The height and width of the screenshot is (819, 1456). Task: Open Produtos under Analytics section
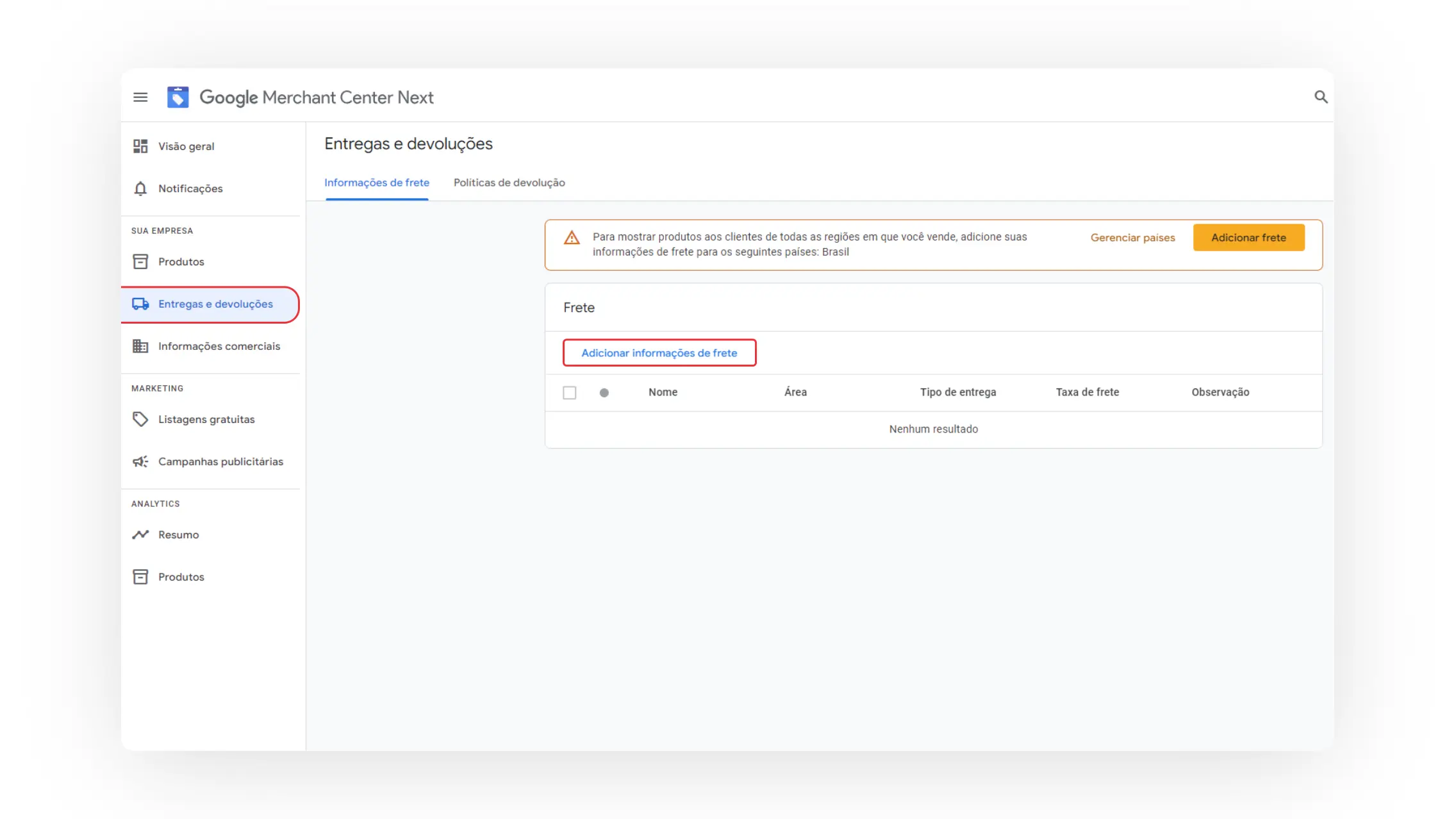(181, 577)
